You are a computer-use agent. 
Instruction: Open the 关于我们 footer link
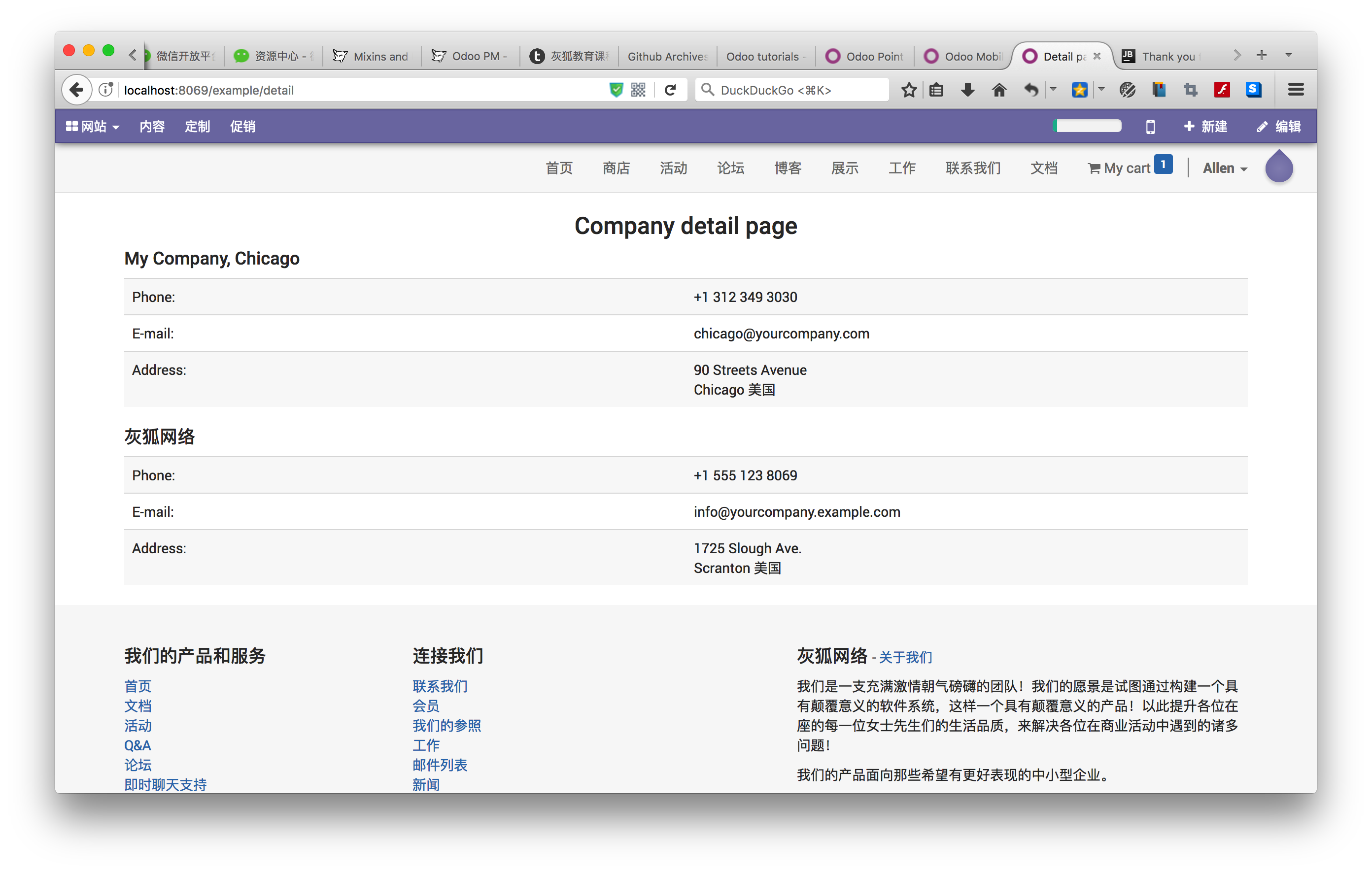pos(905,657)
